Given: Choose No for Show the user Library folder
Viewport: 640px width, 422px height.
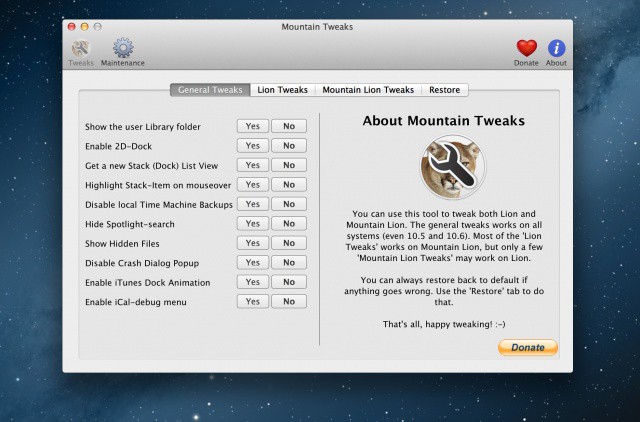Looking at the screenshot, I should (x=289, y=126).
